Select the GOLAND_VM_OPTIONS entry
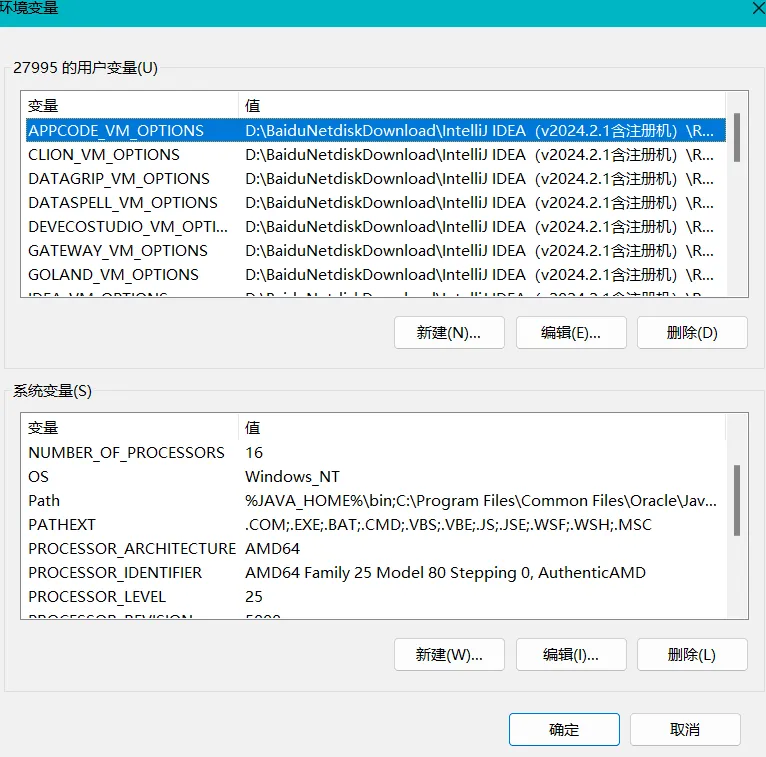The width and height of the screenshot is (766, 757). coord(113,275)
